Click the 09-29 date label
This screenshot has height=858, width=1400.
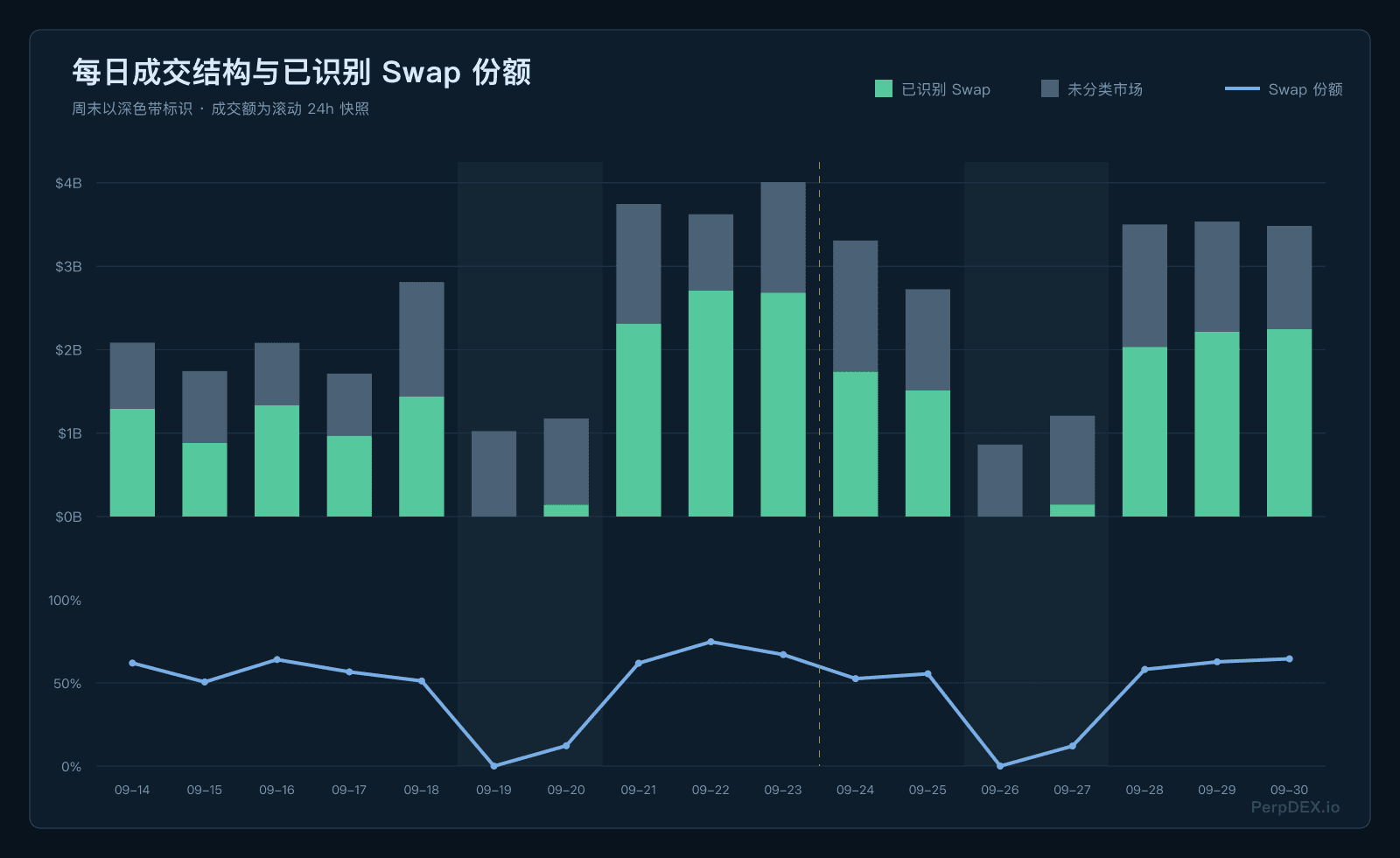[x=1217, y=790]
